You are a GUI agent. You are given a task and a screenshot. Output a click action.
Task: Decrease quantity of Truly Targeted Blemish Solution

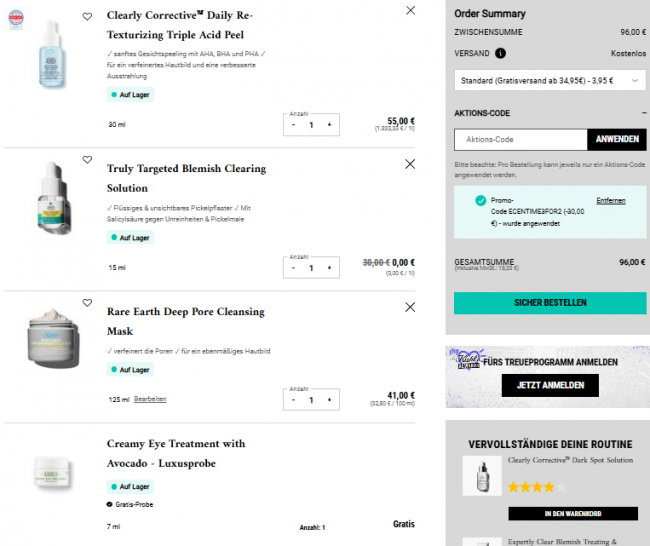294,268
